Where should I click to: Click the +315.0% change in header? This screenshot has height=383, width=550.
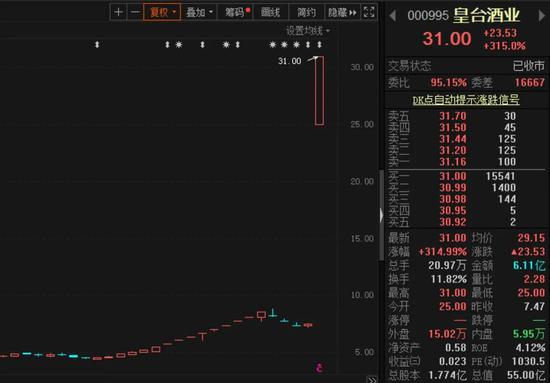click(x=504, y=46)
